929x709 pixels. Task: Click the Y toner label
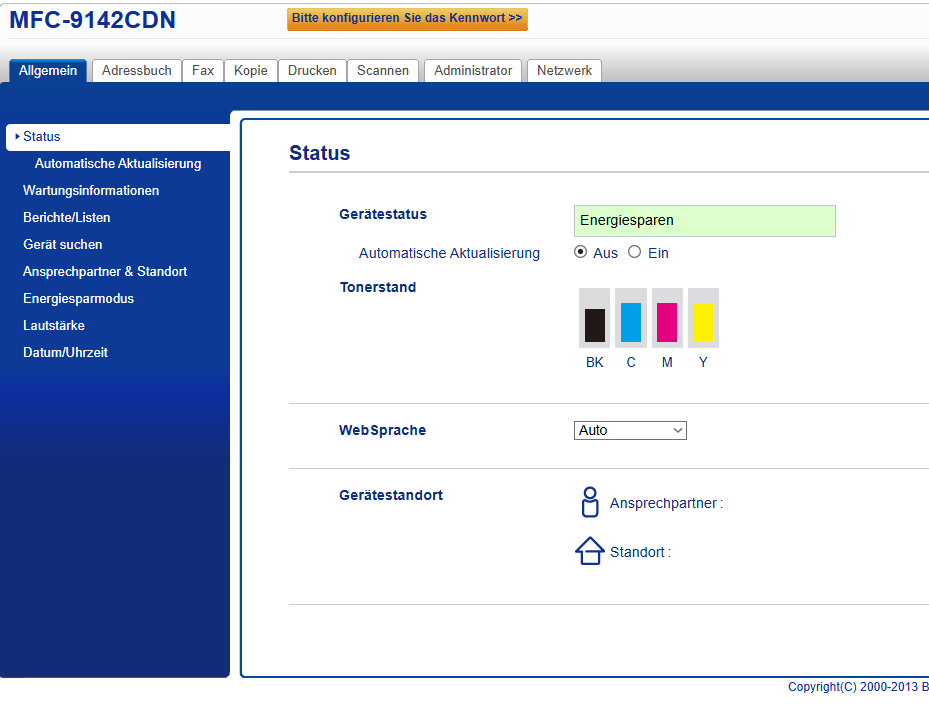tap(703, 362)
